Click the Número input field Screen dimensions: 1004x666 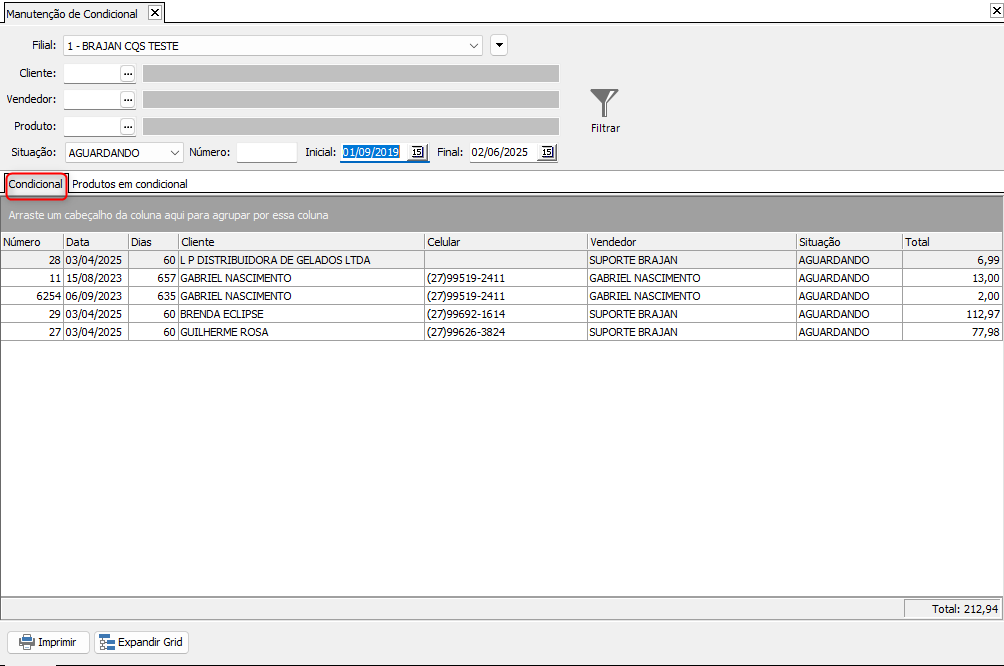[267, 152]
